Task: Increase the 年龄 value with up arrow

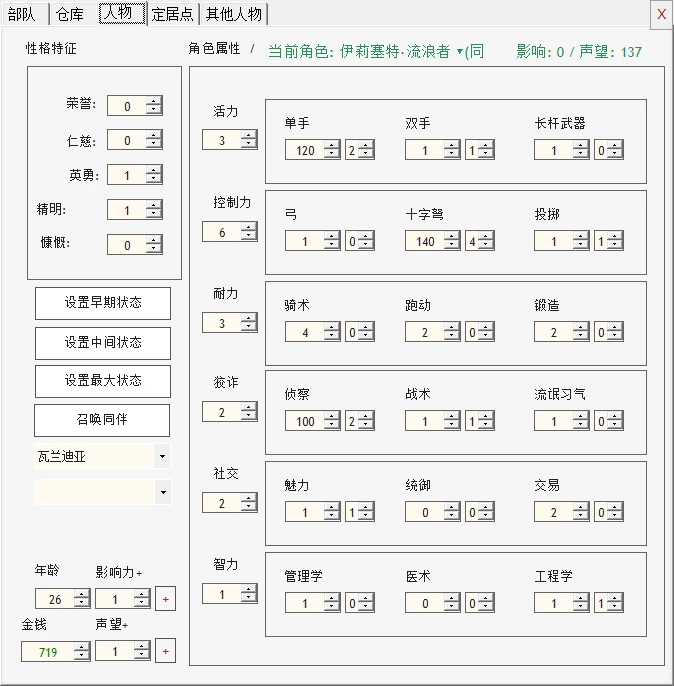Action: click(x=82, y=595)
